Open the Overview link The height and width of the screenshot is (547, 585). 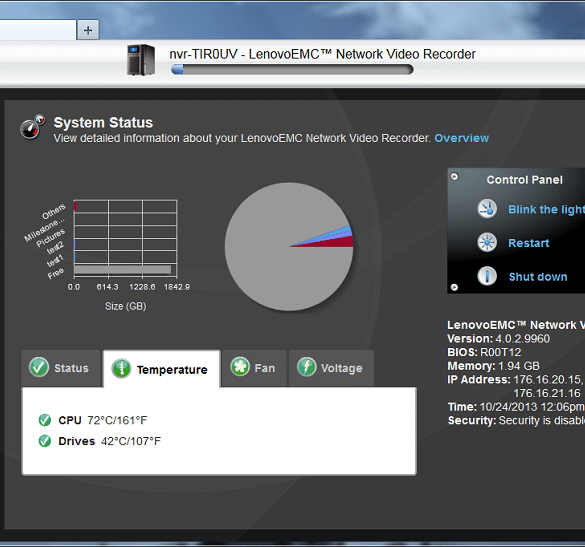tap(462, 138)
